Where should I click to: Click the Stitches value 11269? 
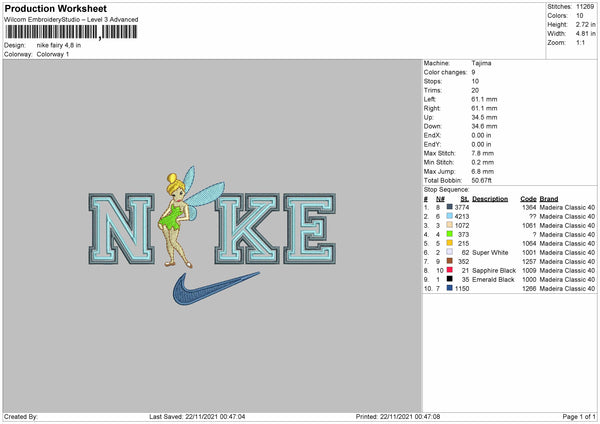pyautogui.click(x=585, y=7)
